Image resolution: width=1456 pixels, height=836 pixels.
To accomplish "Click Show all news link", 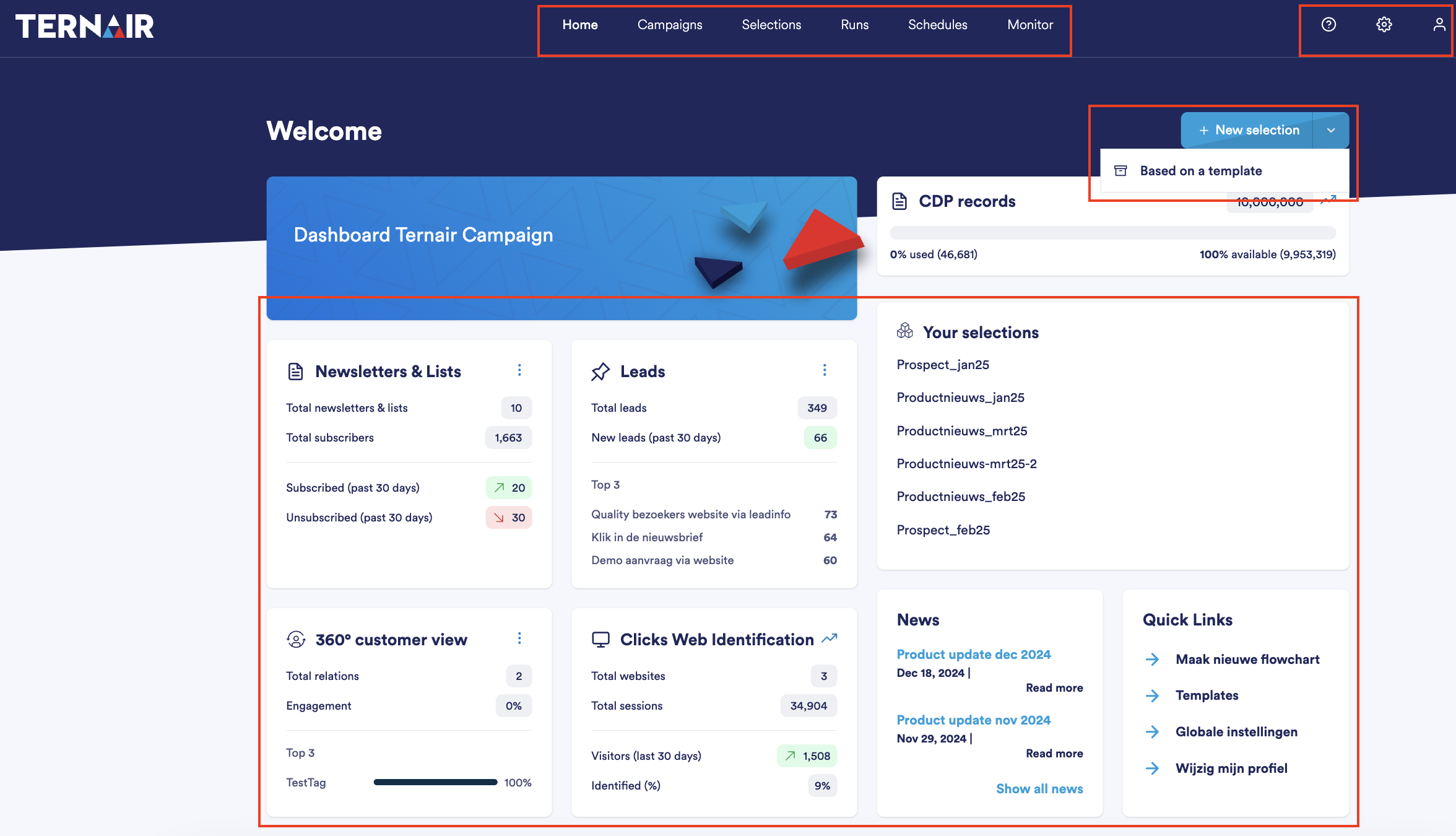I will point(1039,789).
